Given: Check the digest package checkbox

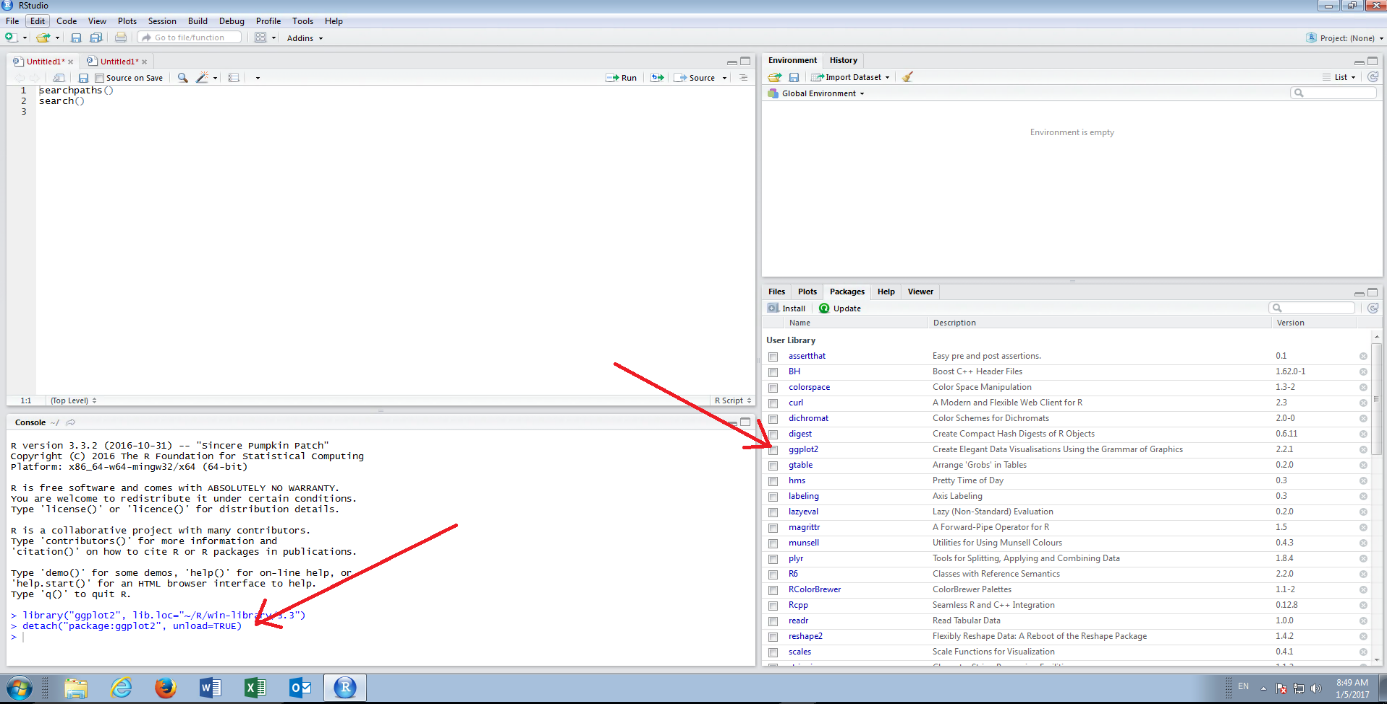Looking at the screenshot, I should click(773, 434).
